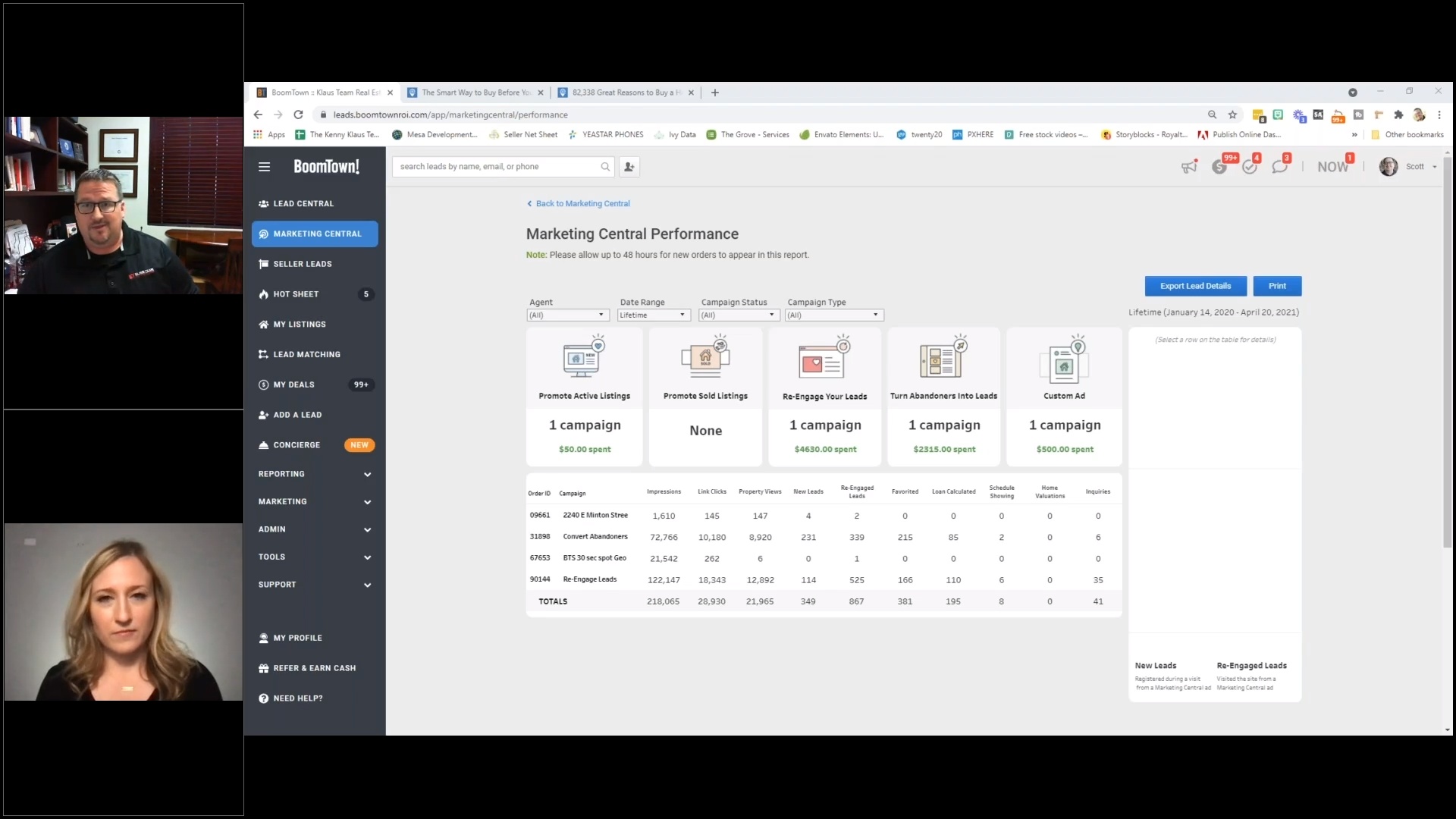Follow the Back to Marketing Central link
Image resolution: width=1456 pixels, height=819 pixels.
click(x=582, y=203)
